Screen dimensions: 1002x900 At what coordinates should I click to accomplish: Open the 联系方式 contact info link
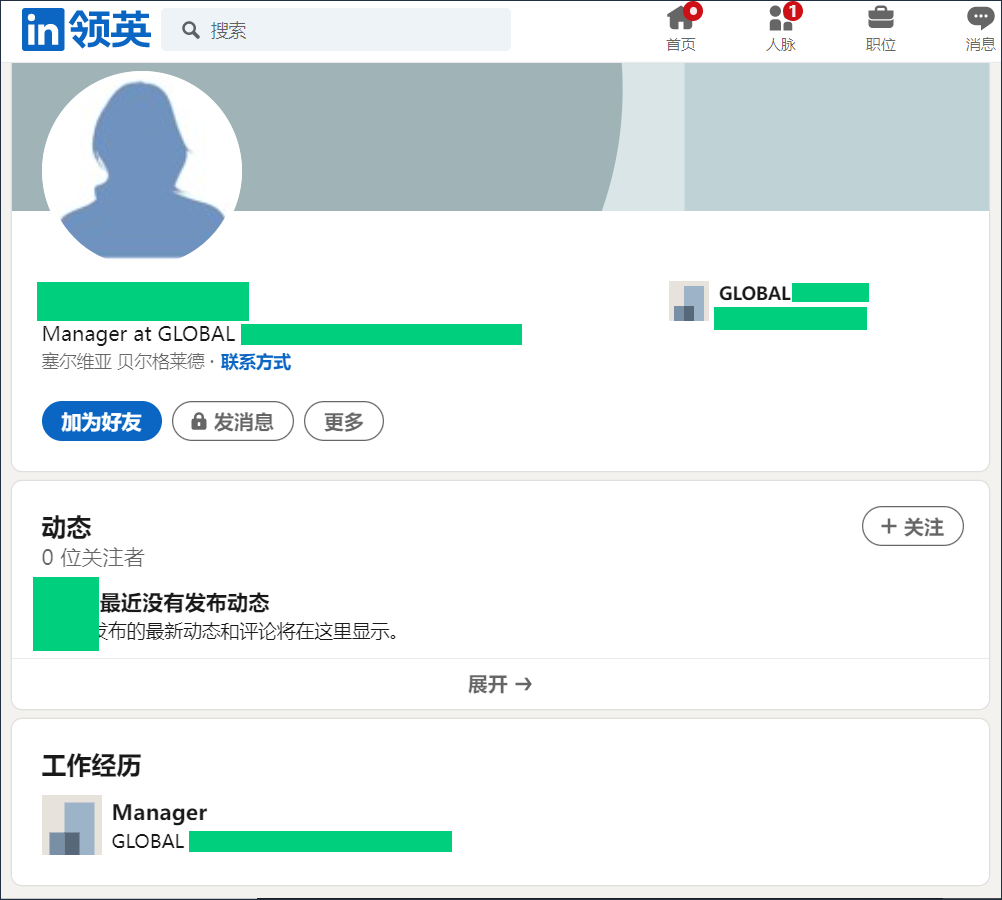click(x=255, y=362)
